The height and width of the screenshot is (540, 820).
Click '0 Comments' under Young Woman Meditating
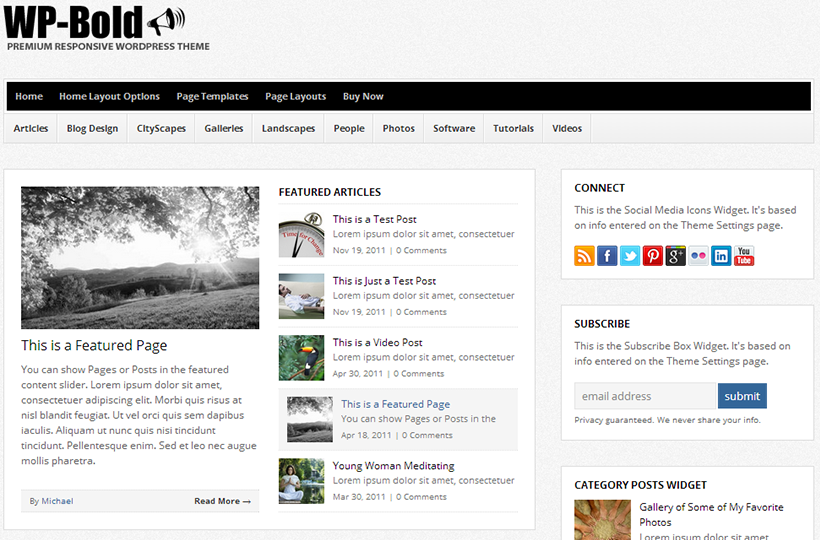(x=421, y=497)
